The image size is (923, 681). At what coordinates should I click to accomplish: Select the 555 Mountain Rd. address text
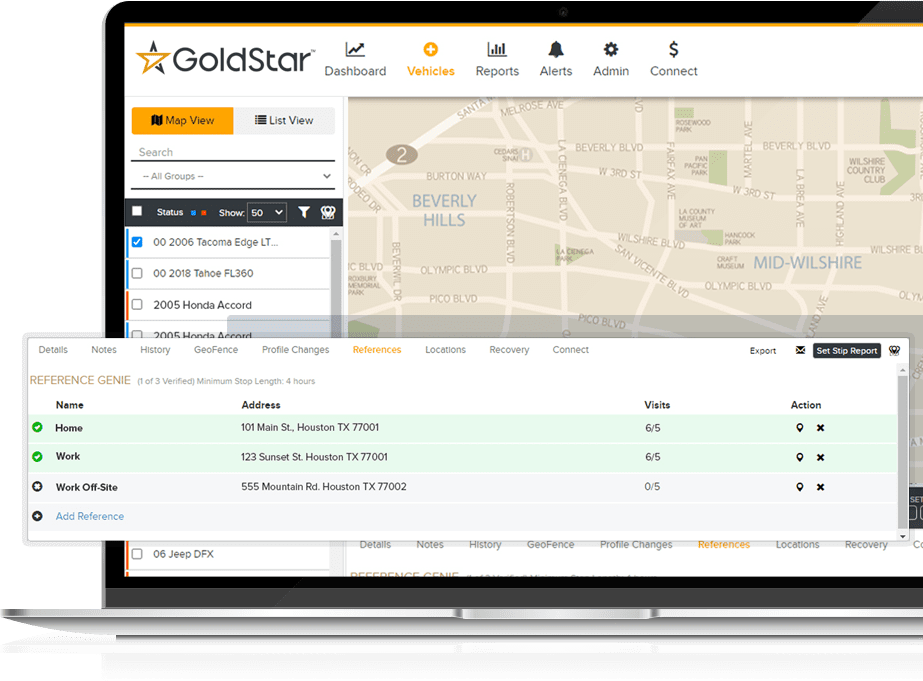pyautogui.click(x=323, y=487)
